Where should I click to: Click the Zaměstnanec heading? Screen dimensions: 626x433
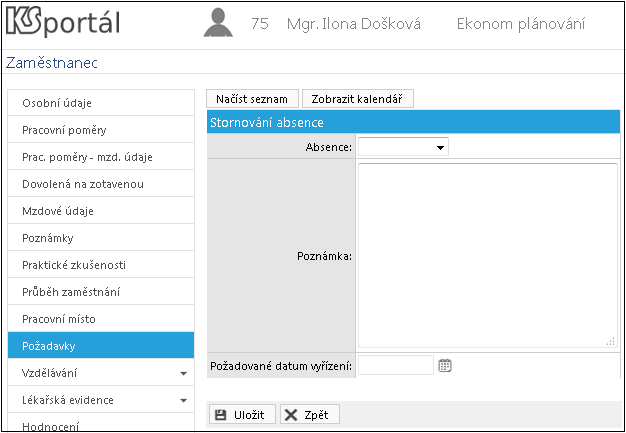tap(52, 63)
